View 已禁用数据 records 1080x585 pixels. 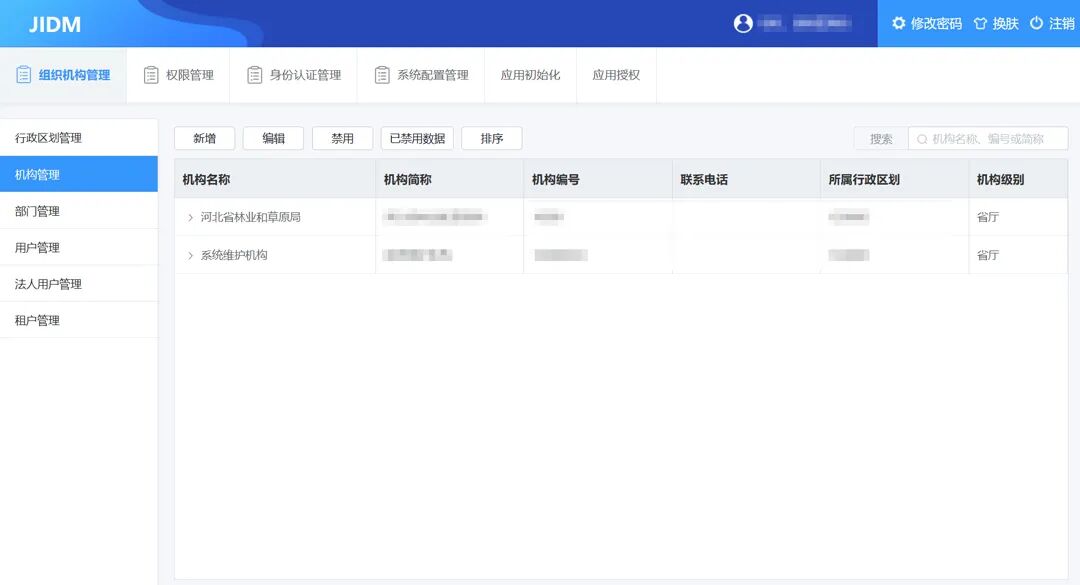point(417,138)
